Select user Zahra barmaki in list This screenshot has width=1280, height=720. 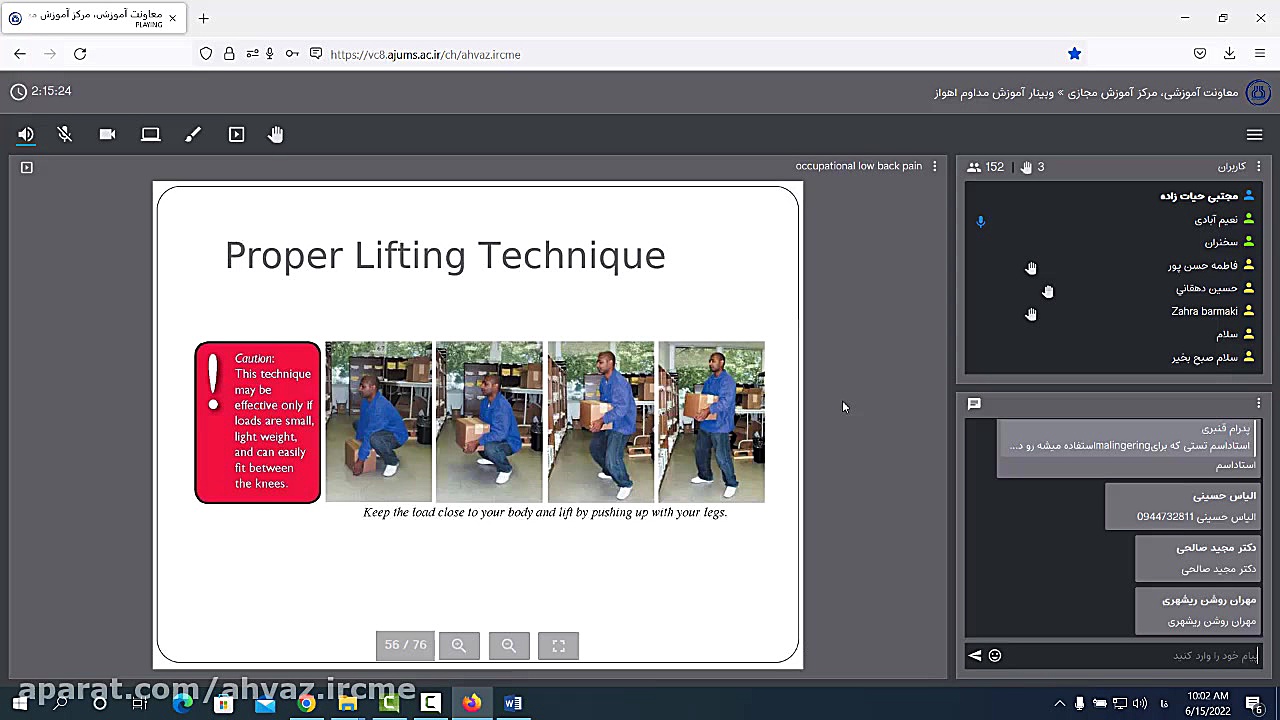[1204, 312]
